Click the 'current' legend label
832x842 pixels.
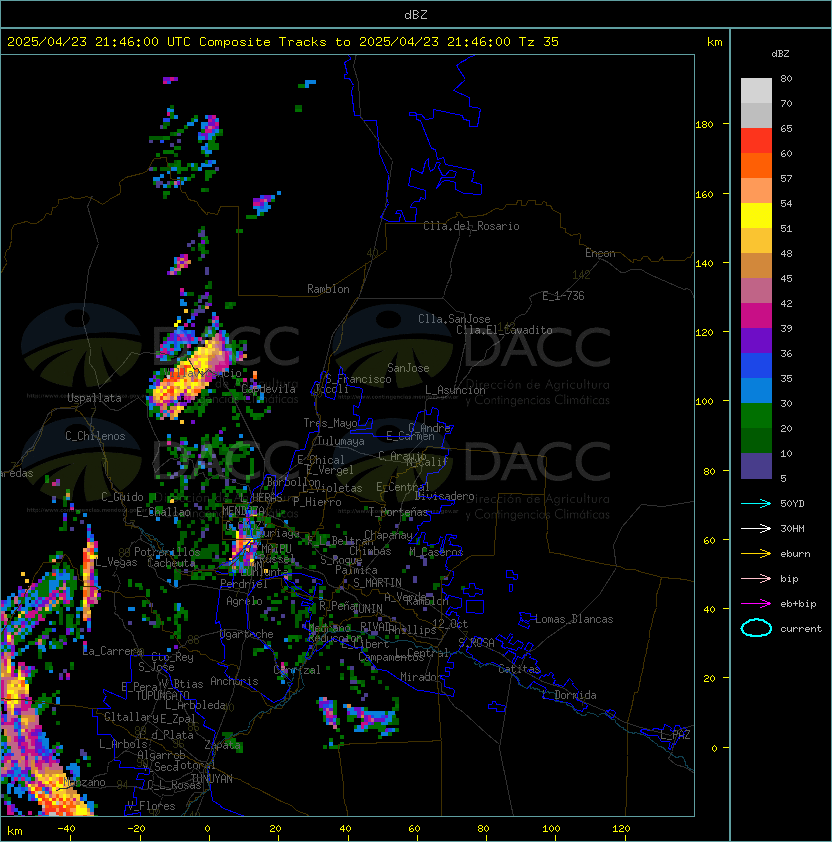[801, 628]
